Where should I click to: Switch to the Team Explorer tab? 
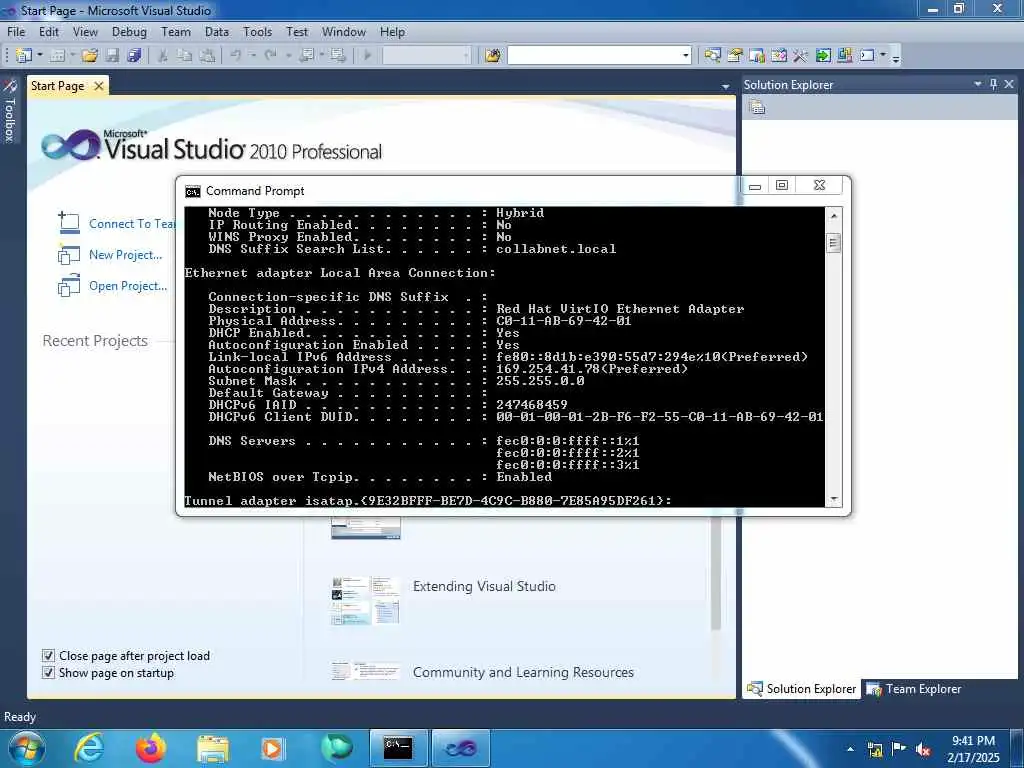[914, 689]
